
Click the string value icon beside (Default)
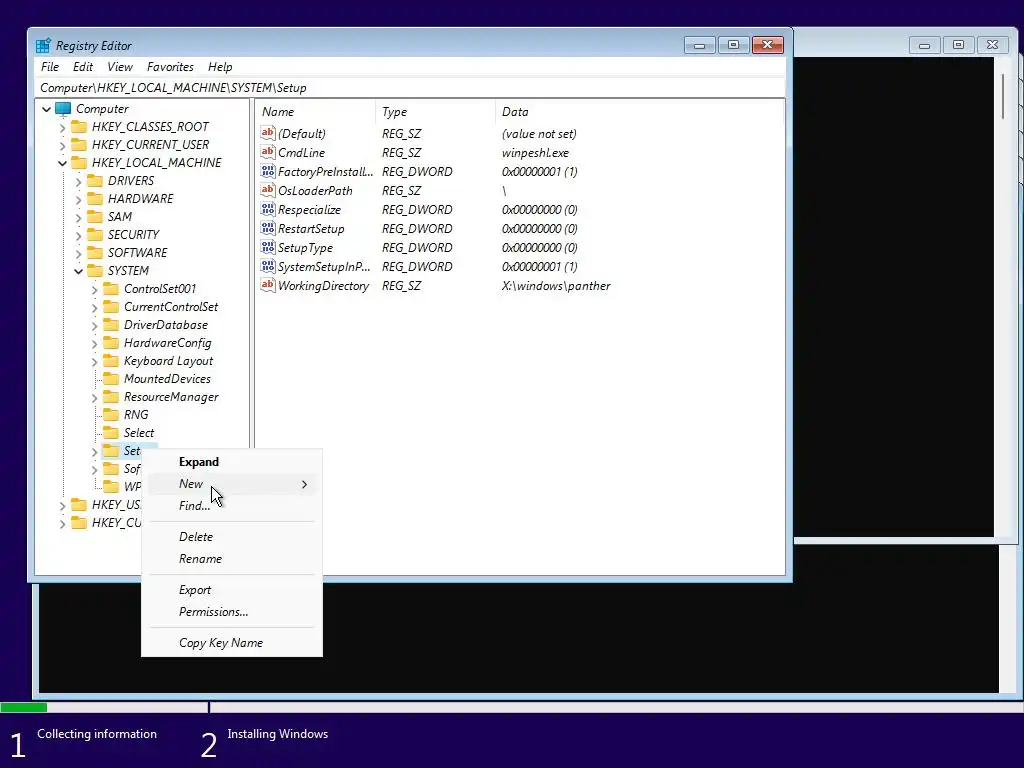click(268, 133)
